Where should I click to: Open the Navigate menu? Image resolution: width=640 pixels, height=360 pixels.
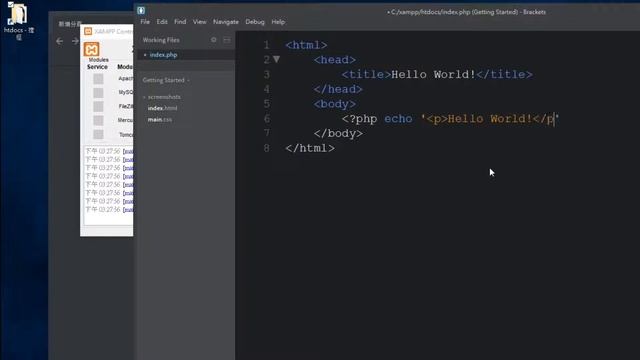226,22
